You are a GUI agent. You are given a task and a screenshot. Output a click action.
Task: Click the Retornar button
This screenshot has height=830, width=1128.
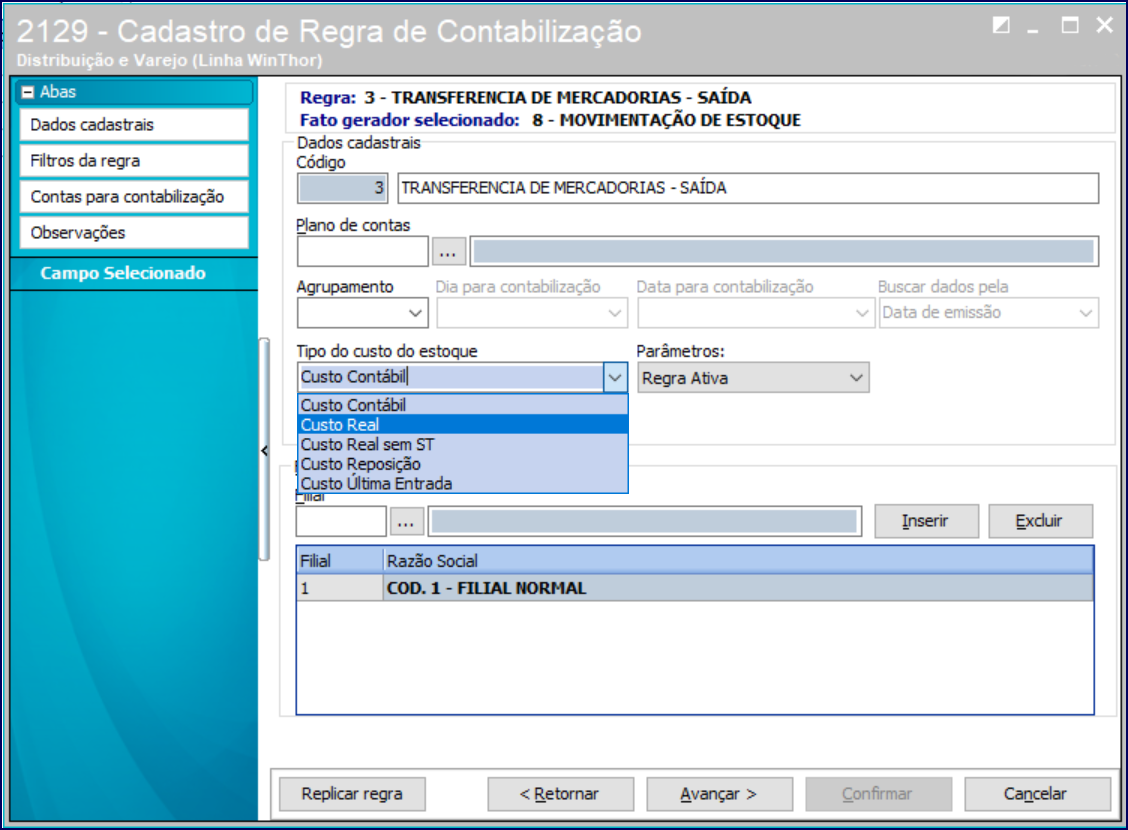[560, 794]
